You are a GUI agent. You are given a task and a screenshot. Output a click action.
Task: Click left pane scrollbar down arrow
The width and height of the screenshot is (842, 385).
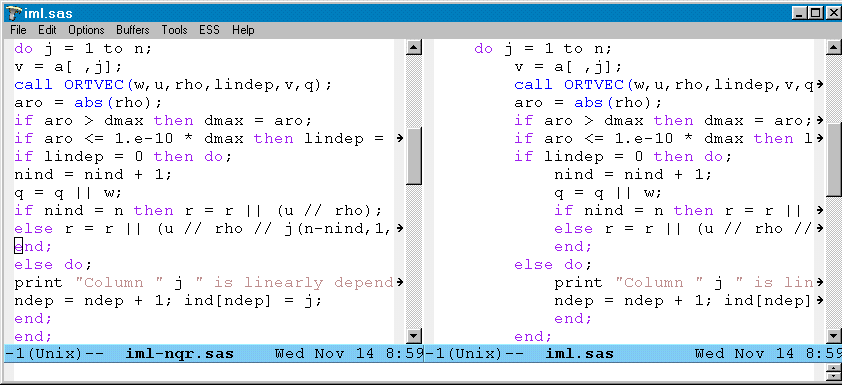[x=413, y=336]
